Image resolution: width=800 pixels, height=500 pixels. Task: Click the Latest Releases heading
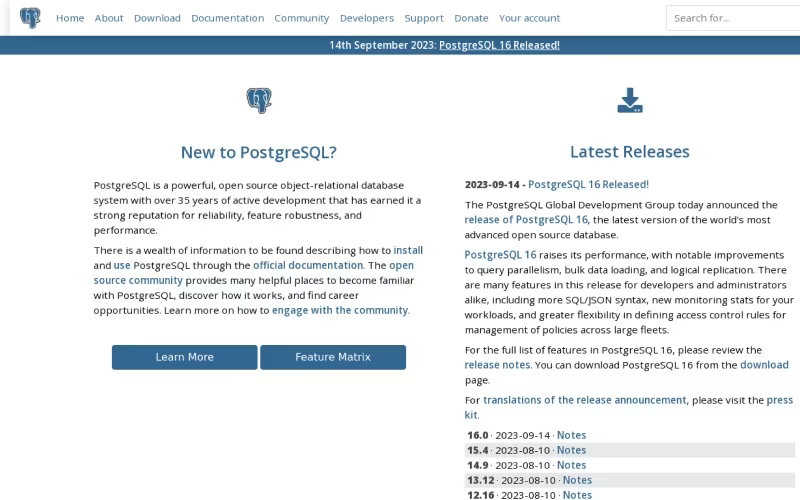[x=630, y=152]
